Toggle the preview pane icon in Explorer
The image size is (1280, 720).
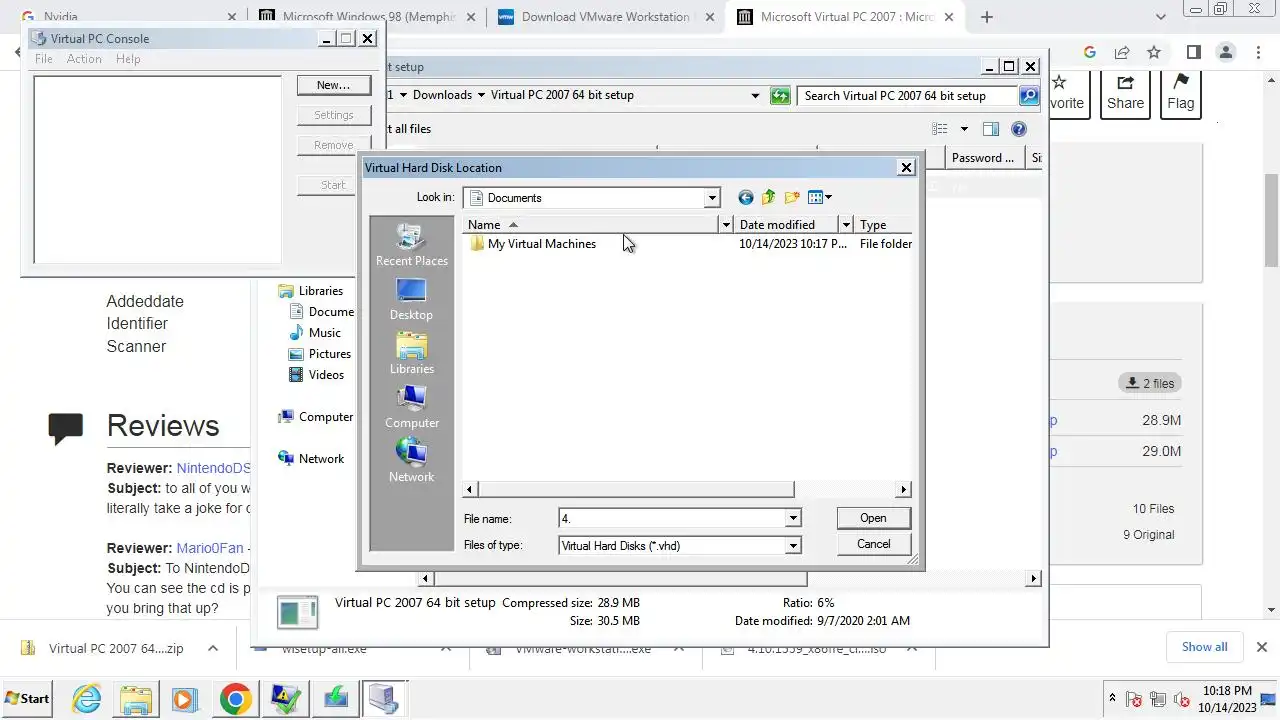991,129
